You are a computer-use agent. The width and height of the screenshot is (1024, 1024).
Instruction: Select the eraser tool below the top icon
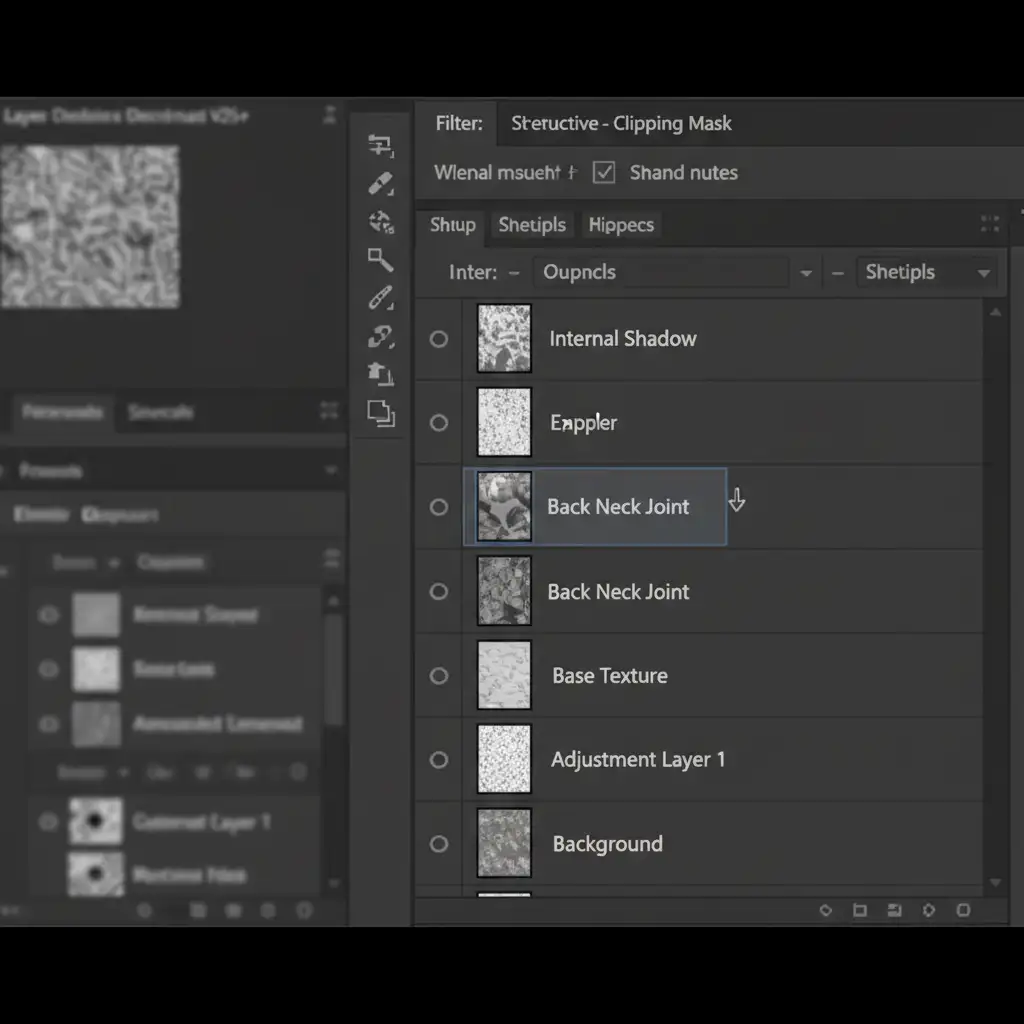[x=380, y=184]
